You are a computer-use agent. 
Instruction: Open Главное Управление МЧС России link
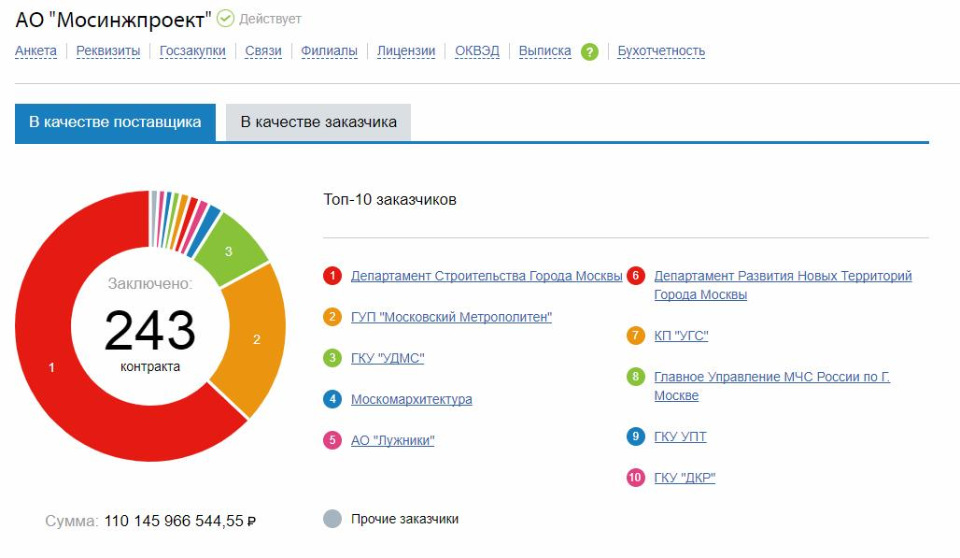pos(772,386)
